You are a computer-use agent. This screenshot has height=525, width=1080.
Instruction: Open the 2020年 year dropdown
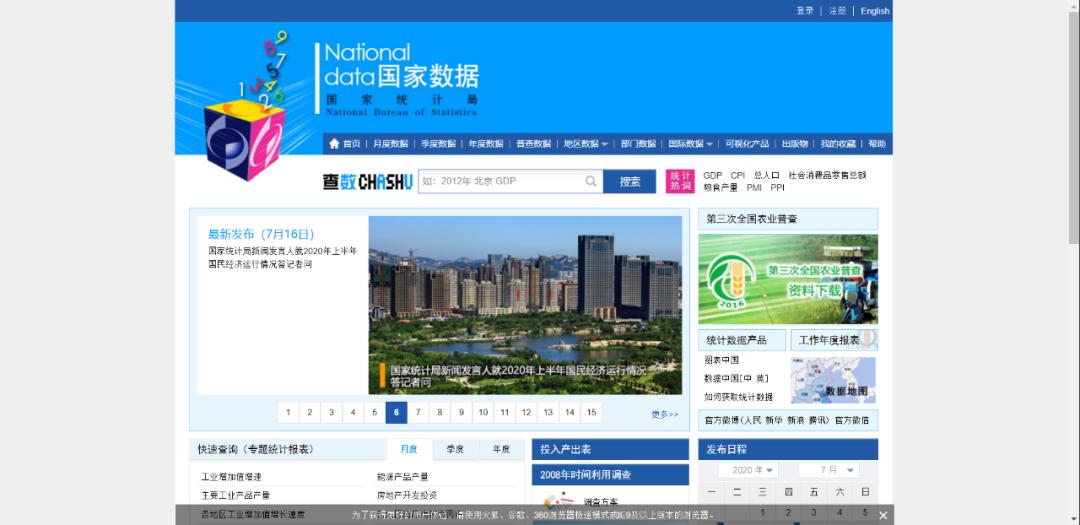[747, 470]
